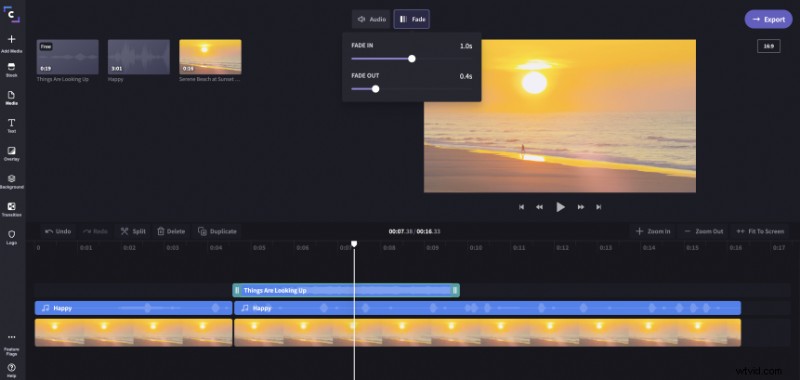This screenshot has width=800, height=380.
Task: Undo the last action
Action: [58, 231]
